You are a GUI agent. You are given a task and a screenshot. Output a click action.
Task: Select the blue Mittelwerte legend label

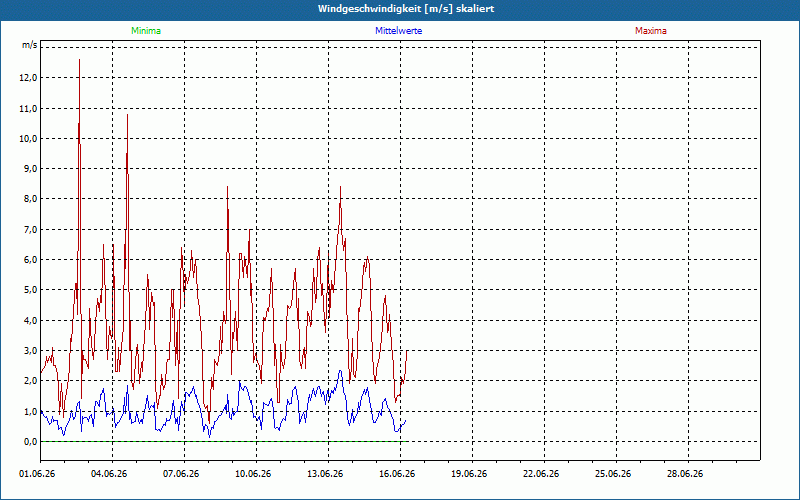click(398, 31)
